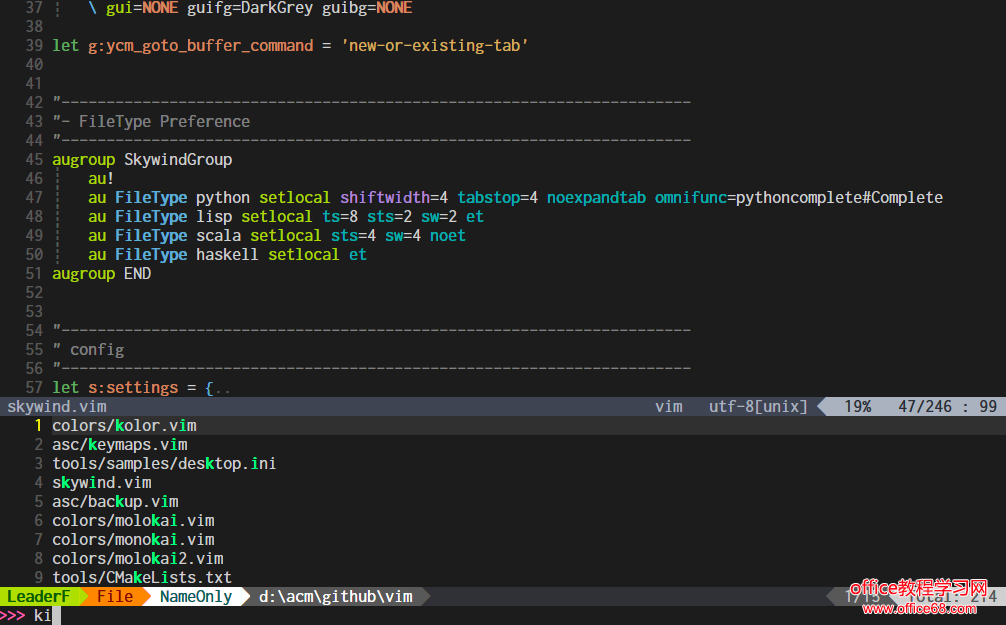Viewport: 1006px width, 625px height.
Task: Toggle the NameOnly search mode segment
Action: click(195, 597)
